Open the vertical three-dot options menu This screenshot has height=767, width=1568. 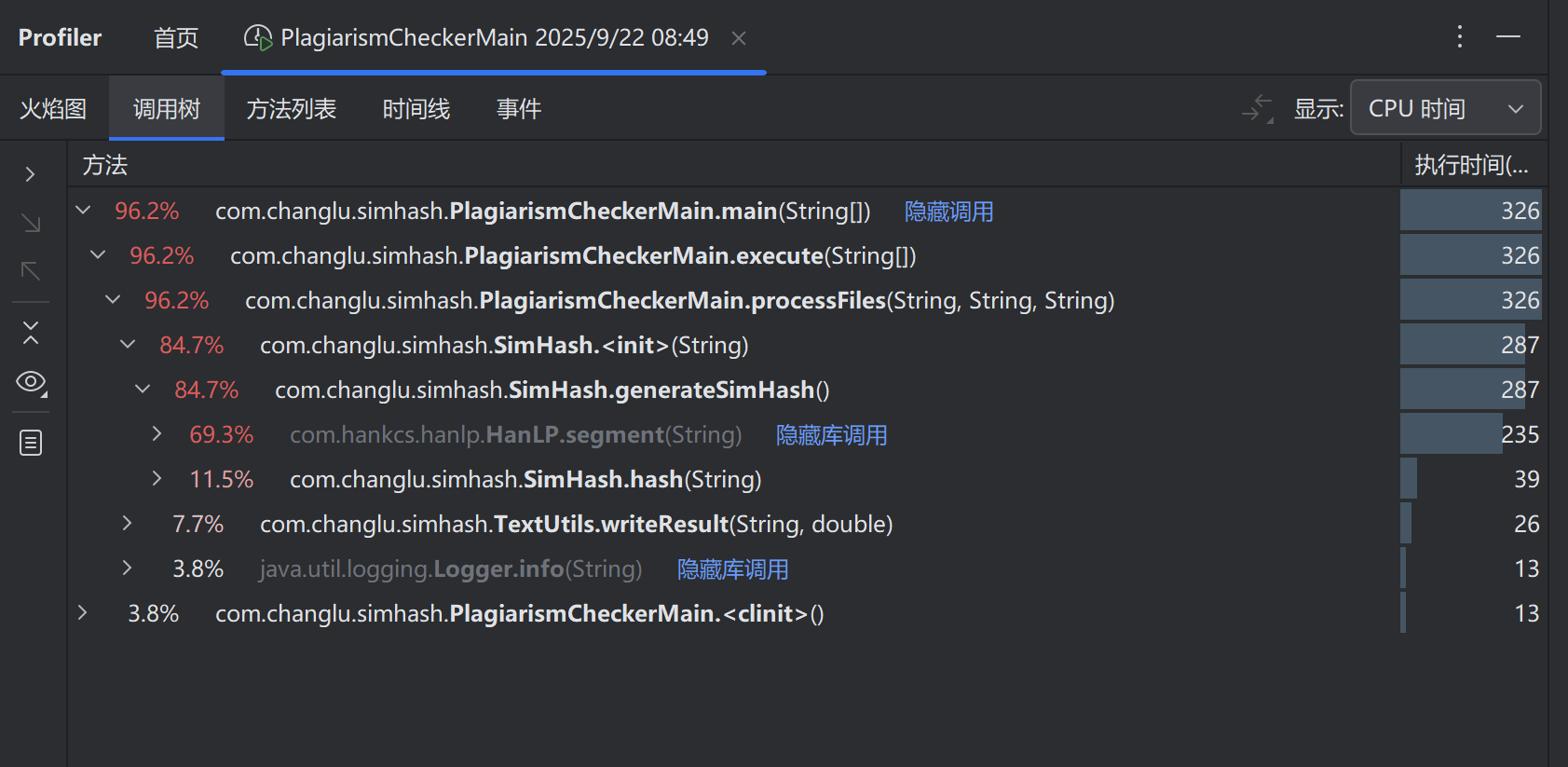coord(1460,37)
